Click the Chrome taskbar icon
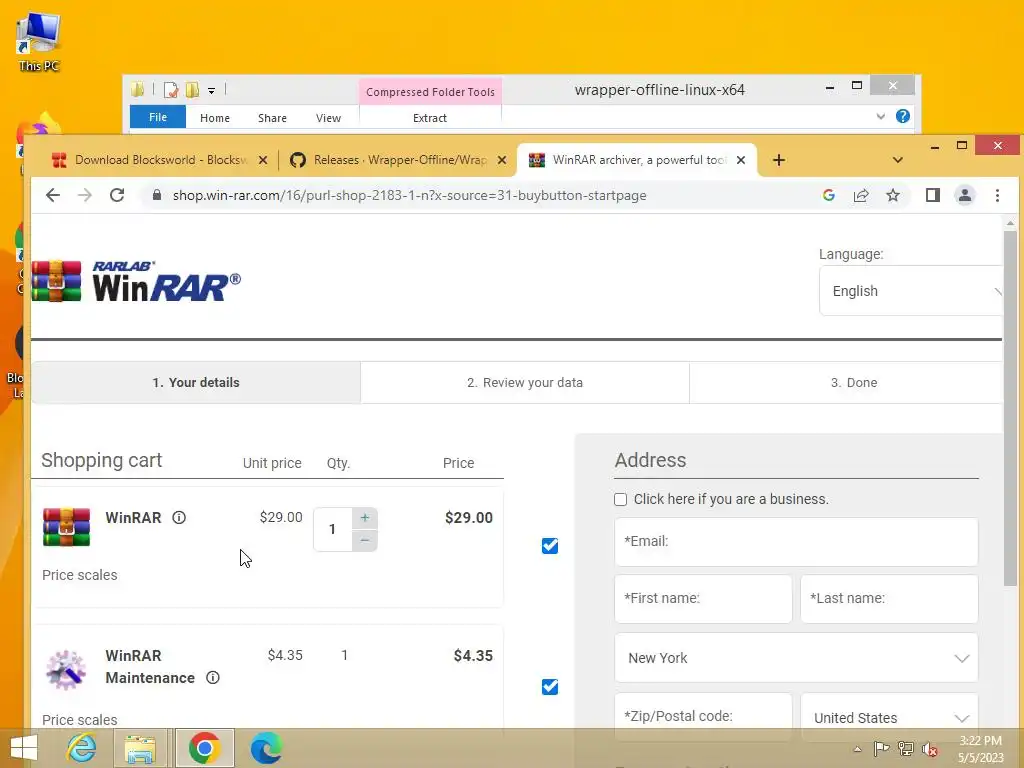The image size is (1024, 768). (204, 748)
